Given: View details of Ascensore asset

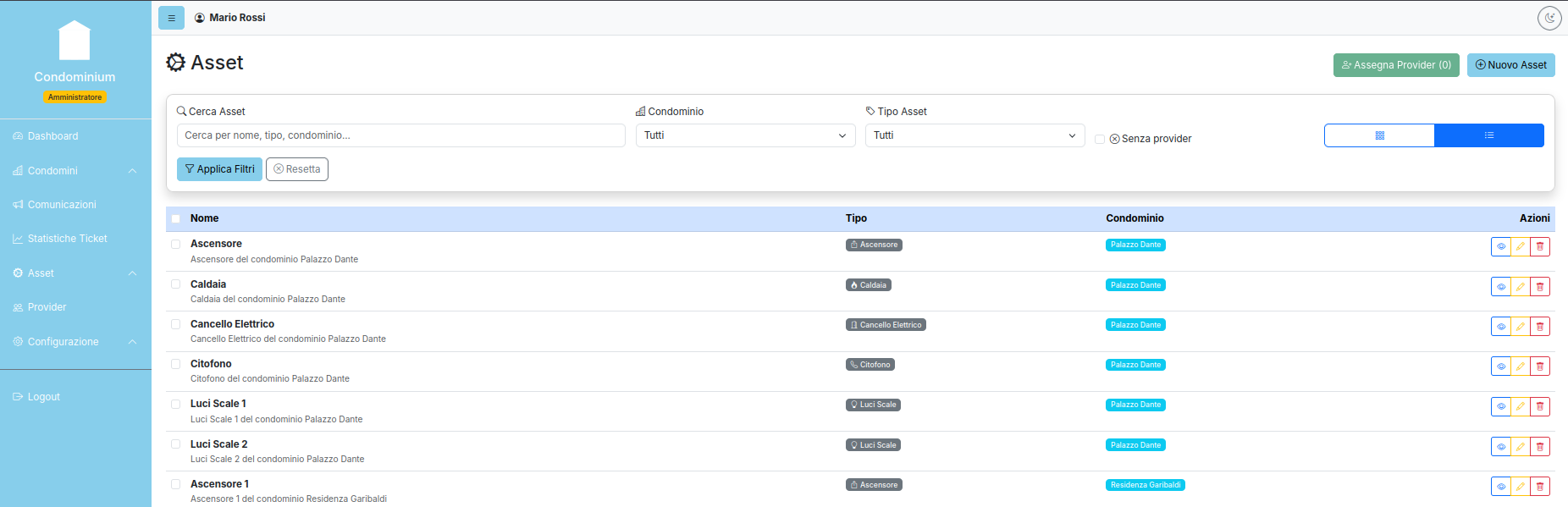Looking at the screenshot, I should tap(1500, 247).
